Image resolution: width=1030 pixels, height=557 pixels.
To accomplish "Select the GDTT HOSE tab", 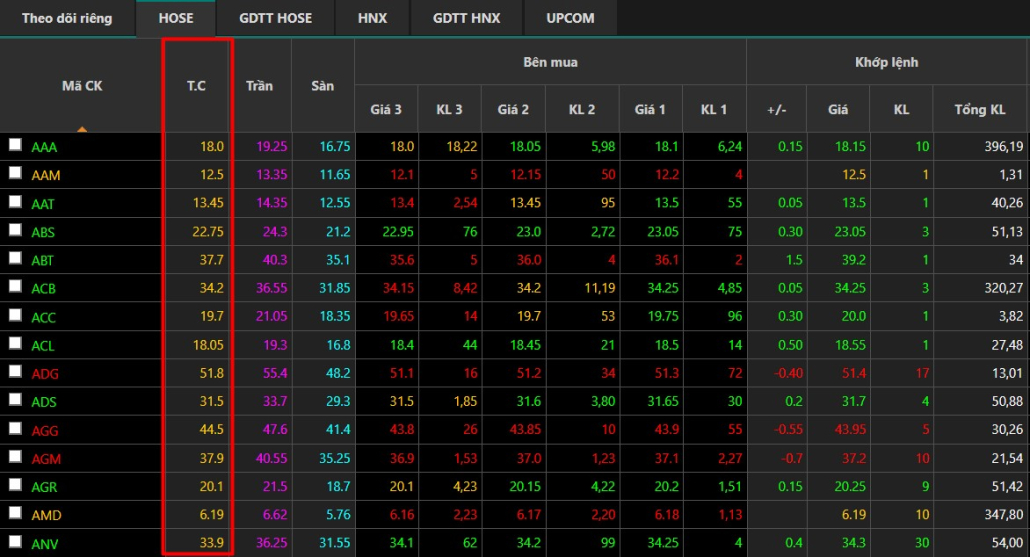I will [x=275, y=18].
